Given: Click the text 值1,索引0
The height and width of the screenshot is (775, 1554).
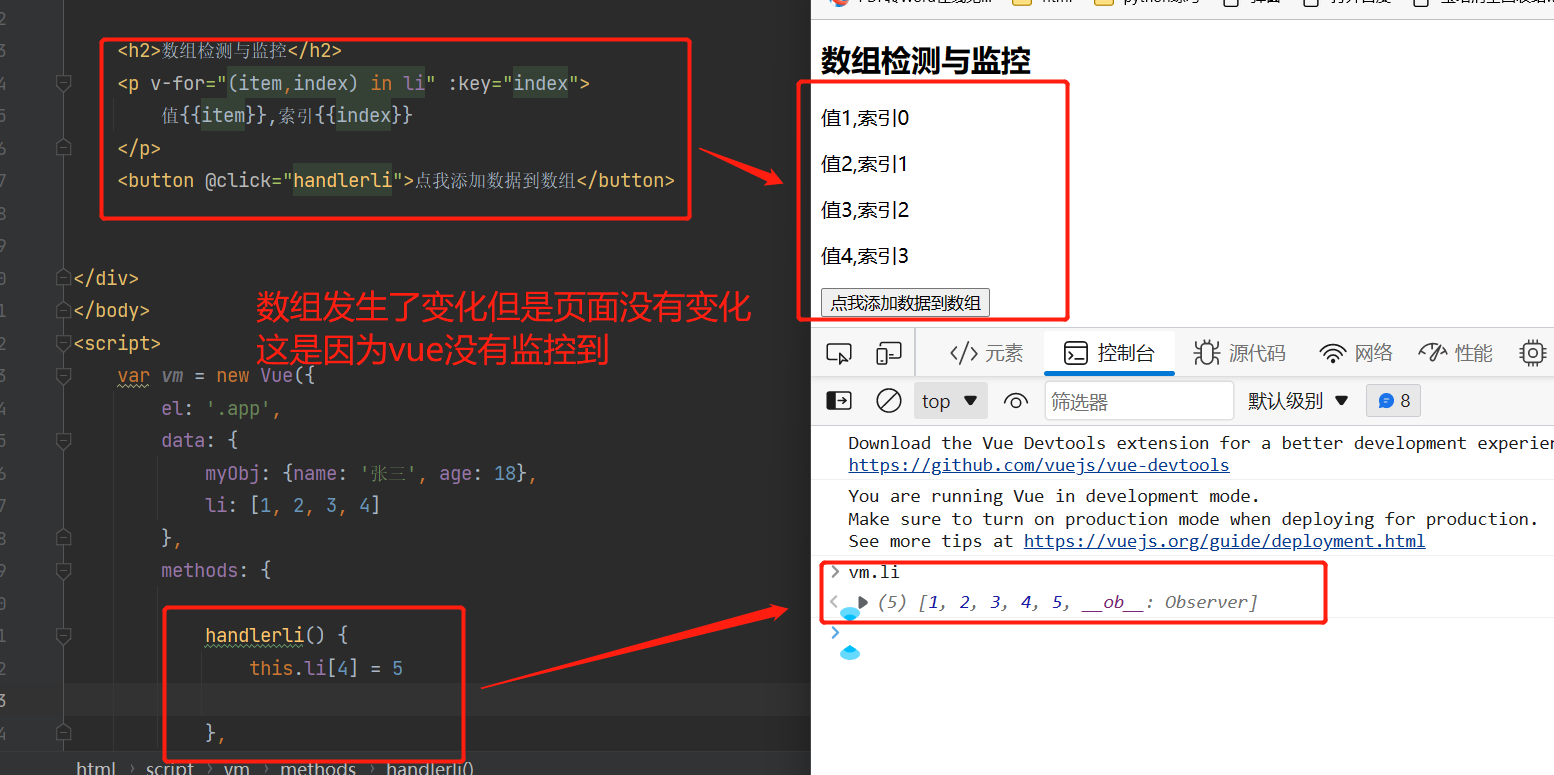Looking at the screenshot, I should point(865,118).
